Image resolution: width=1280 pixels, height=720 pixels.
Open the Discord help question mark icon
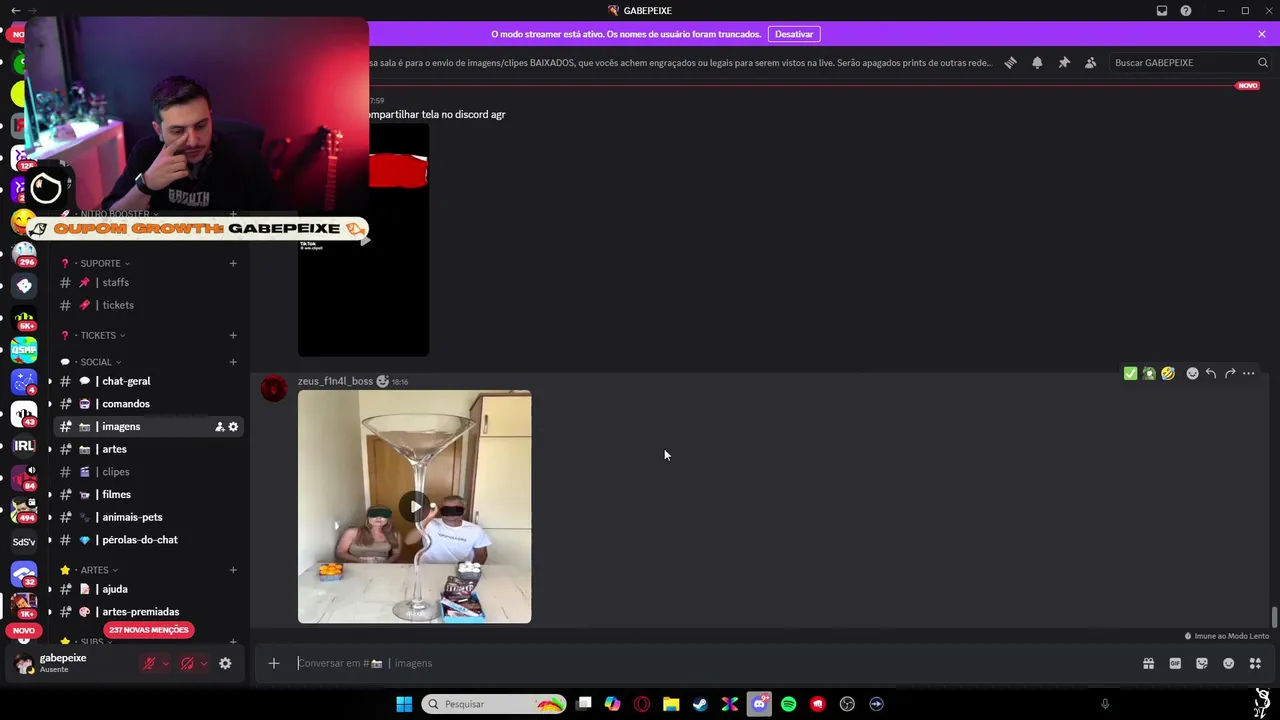[1186, 11]
